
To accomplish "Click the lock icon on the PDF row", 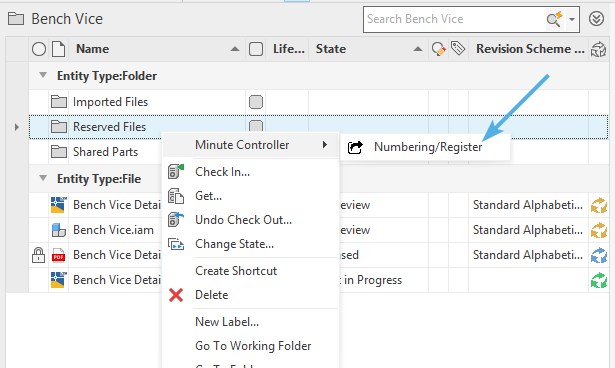I will pyautogui.click(x=38, y=255).
